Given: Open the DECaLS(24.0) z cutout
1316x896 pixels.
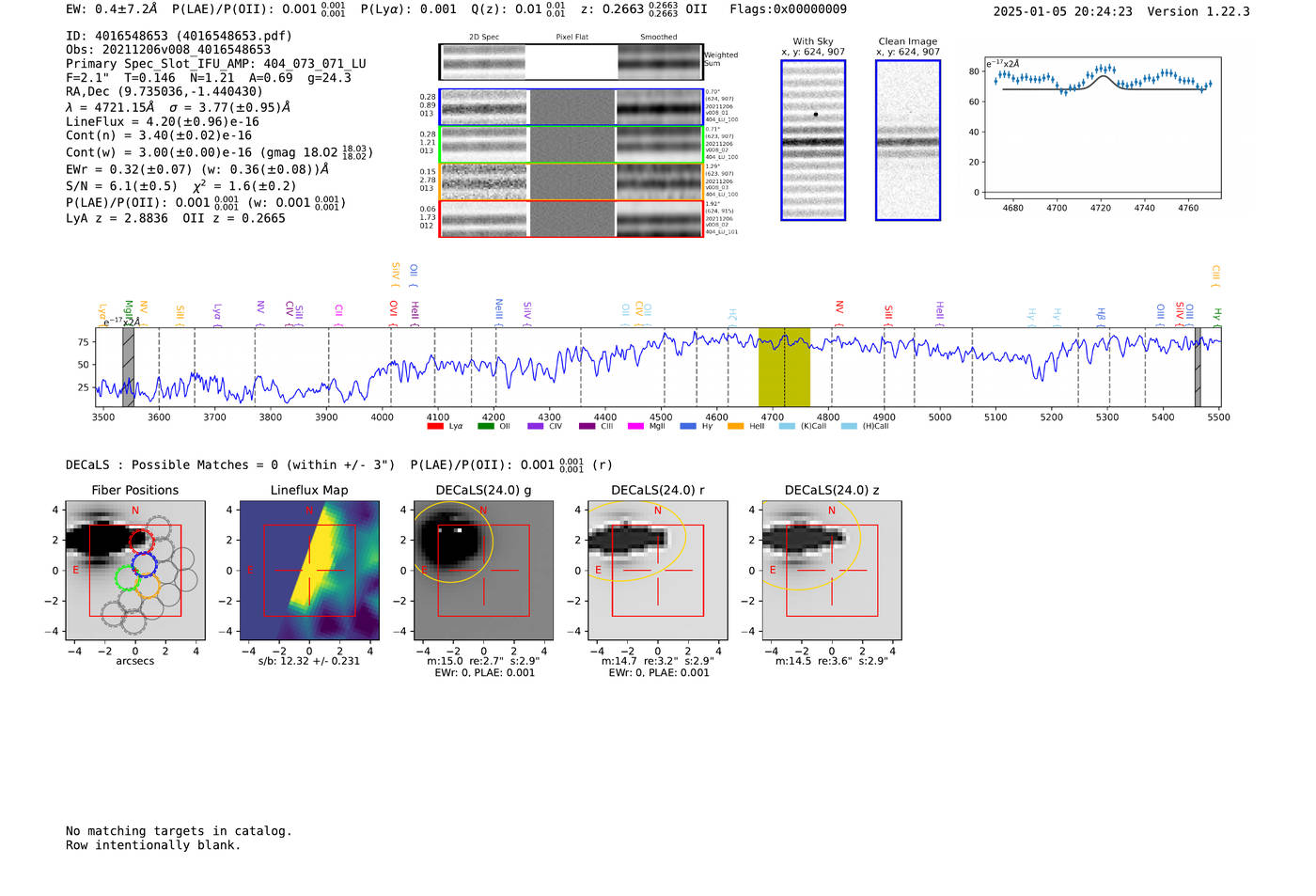Looking at the screenshot, I should click(832, 570).
